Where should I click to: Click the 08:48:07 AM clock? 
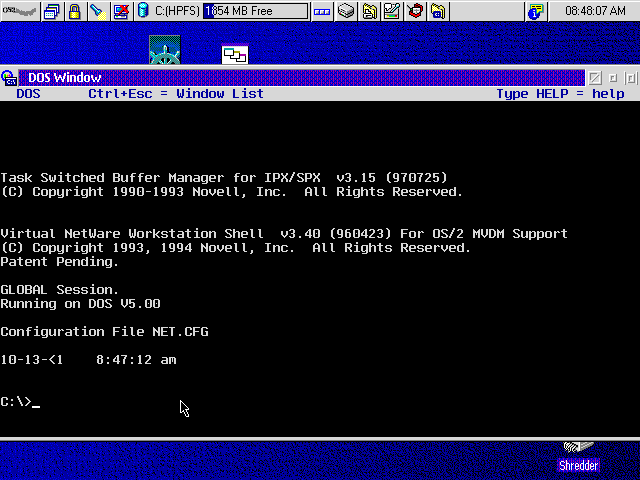(595, 11)
